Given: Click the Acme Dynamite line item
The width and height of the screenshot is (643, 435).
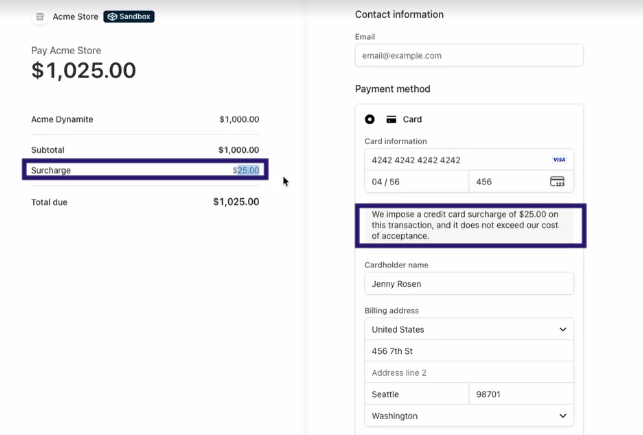Looking at the screenshot, I should click(x=62, y=119).
